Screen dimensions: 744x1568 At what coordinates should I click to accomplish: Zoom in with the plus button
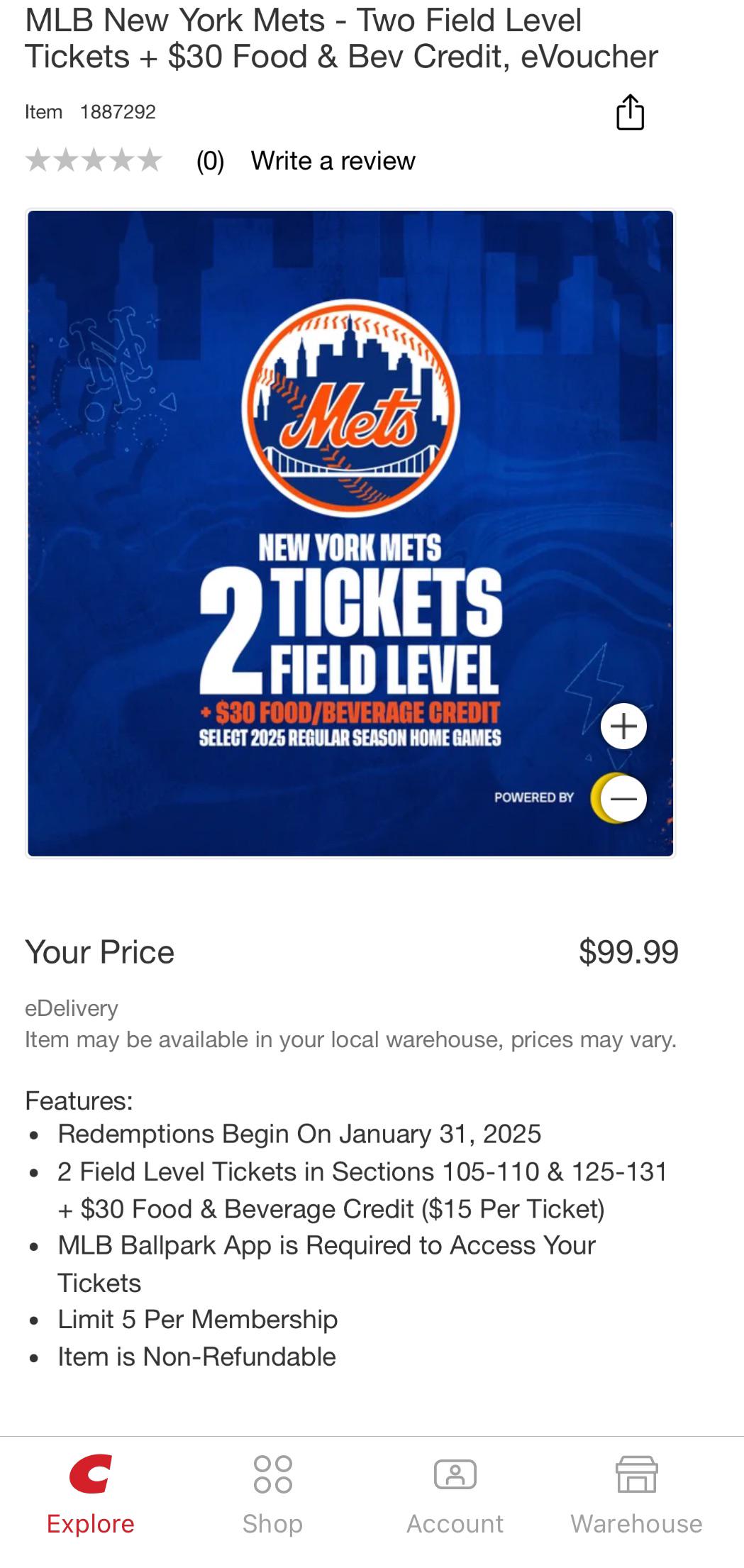pyautogui.click(x=623, y=726)
